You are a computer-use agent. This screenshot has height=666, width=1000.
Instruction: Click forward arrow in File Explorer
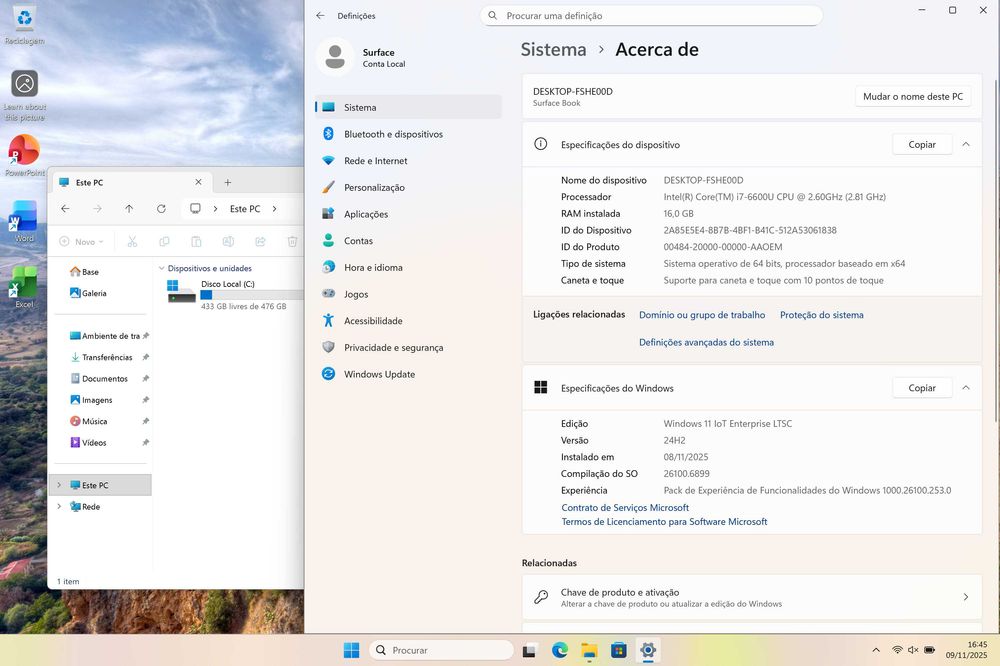(97, 209)
